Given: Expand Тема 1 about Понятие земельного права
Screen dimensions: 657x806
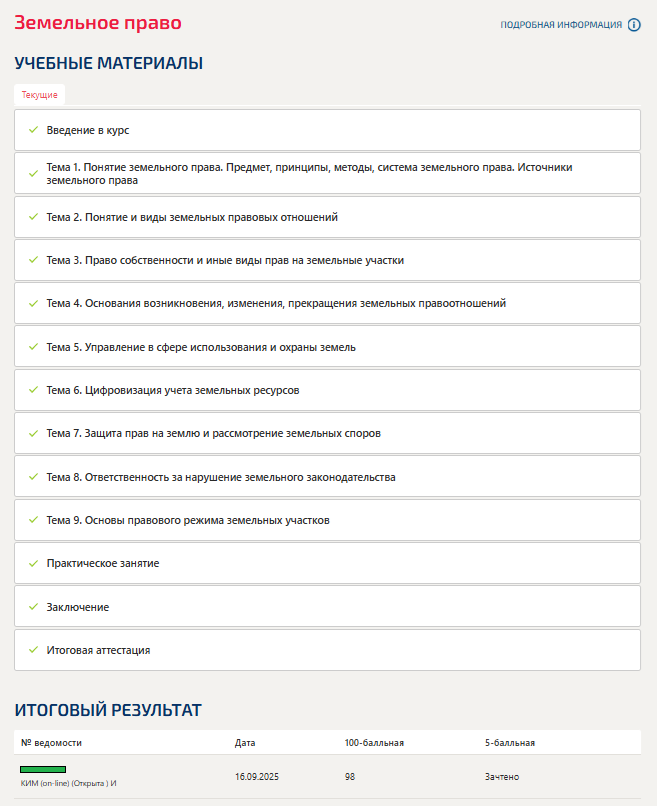Looking at the screenshot, I should tap(309, 174).
